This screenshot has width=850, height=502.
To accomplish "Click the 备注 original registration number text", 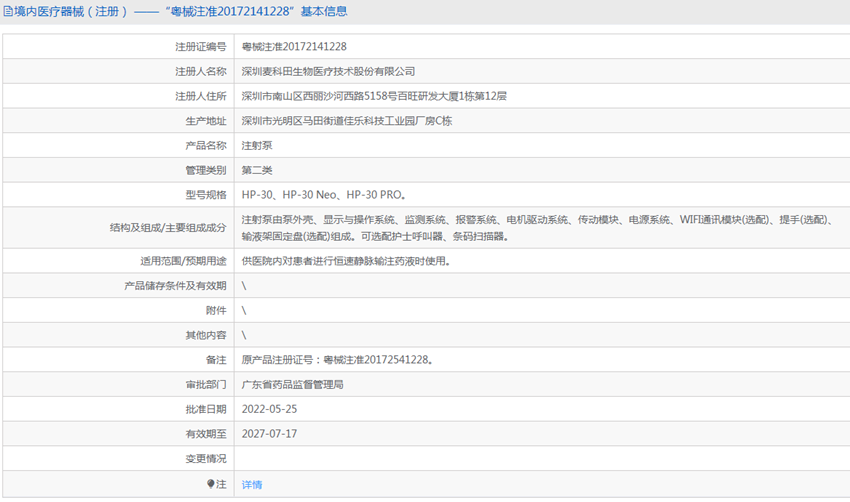I will (x=337, y=359).
